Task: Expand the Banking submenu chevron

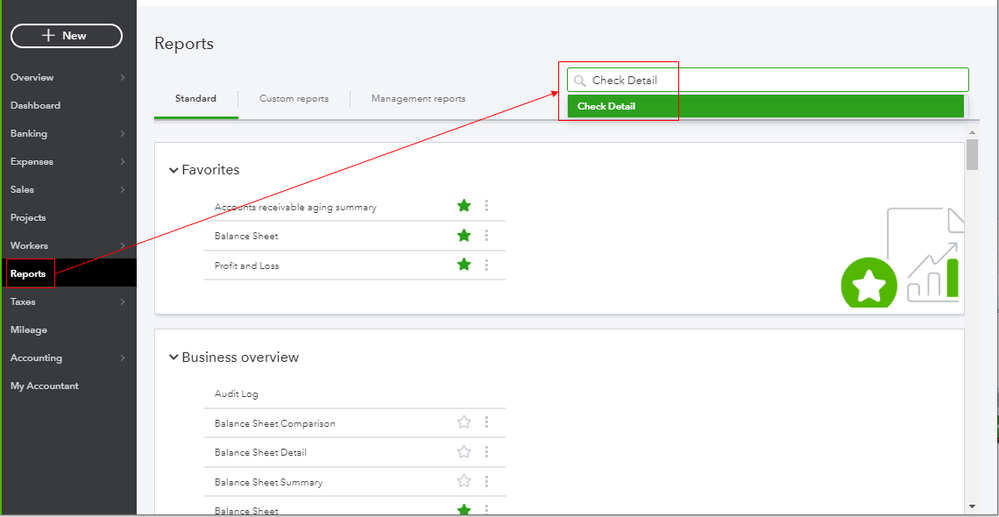Action: pyautogui.click(x=122, y=134)
